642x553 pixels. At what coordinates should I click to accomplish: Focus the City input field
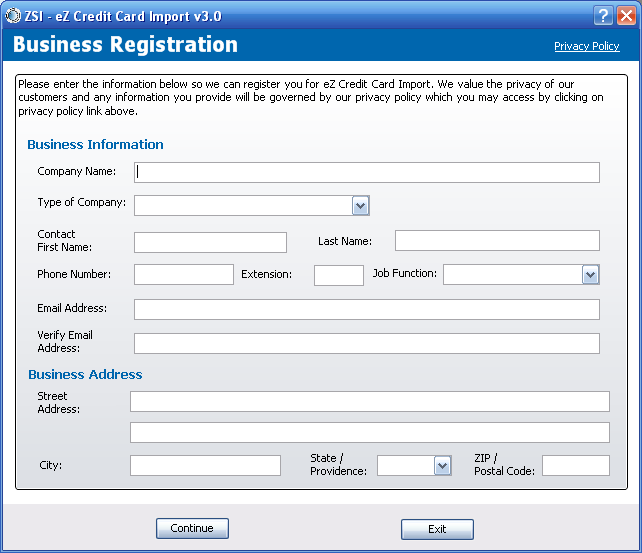(205, 465)
